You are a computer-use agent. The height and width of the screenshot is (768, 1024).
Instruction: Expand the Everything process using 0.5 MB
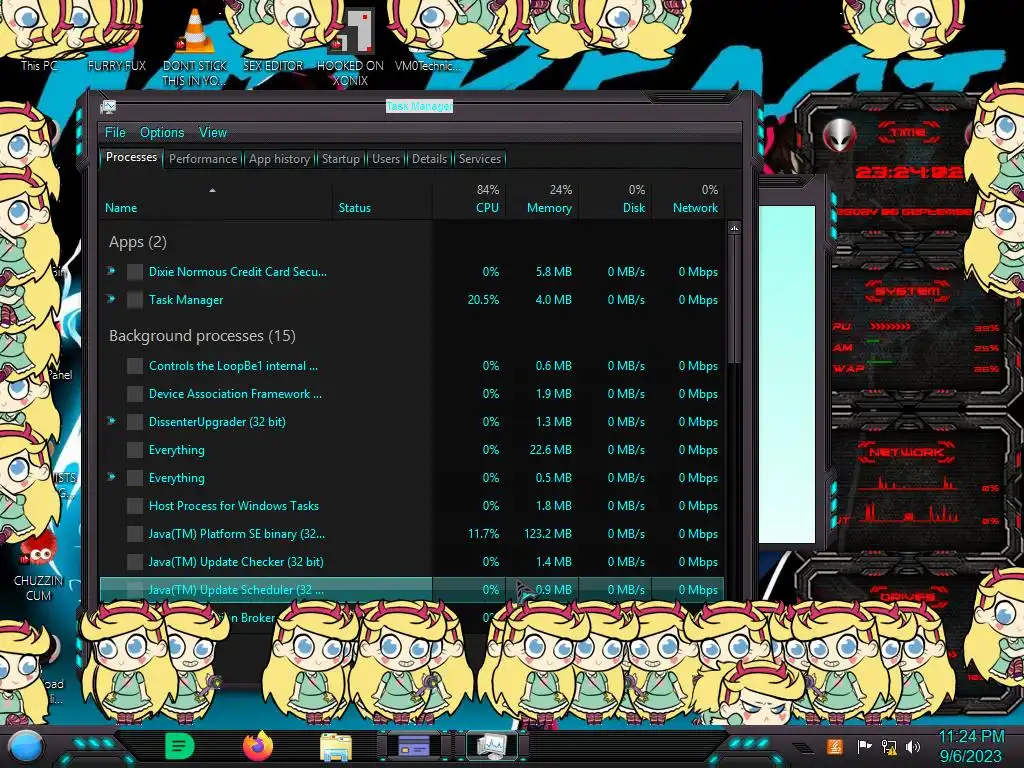(x=112, y=477)
